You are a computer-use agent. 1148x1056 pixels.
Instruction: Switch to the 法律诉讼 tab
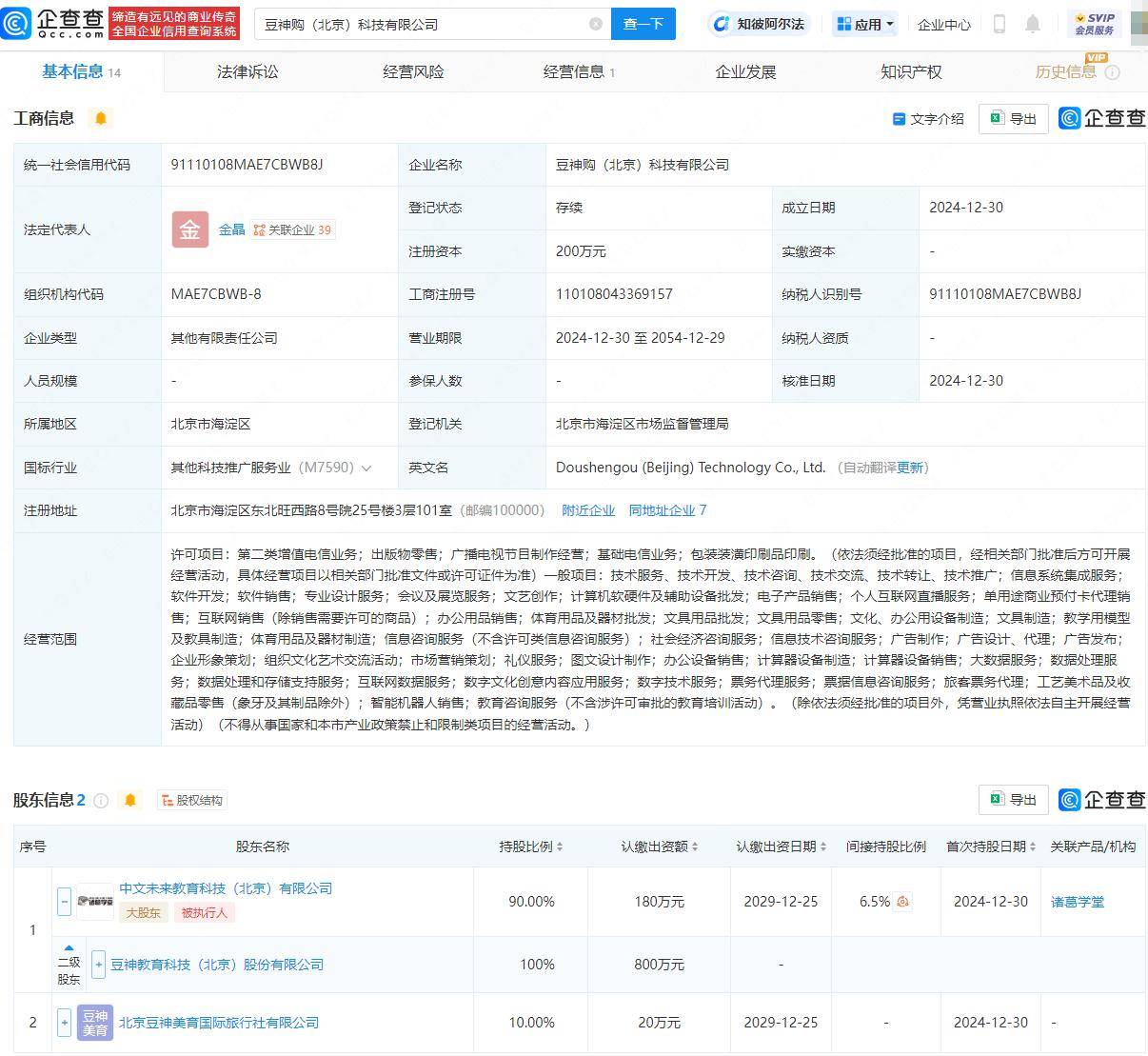pyautogui.click(x=247, y=72)
